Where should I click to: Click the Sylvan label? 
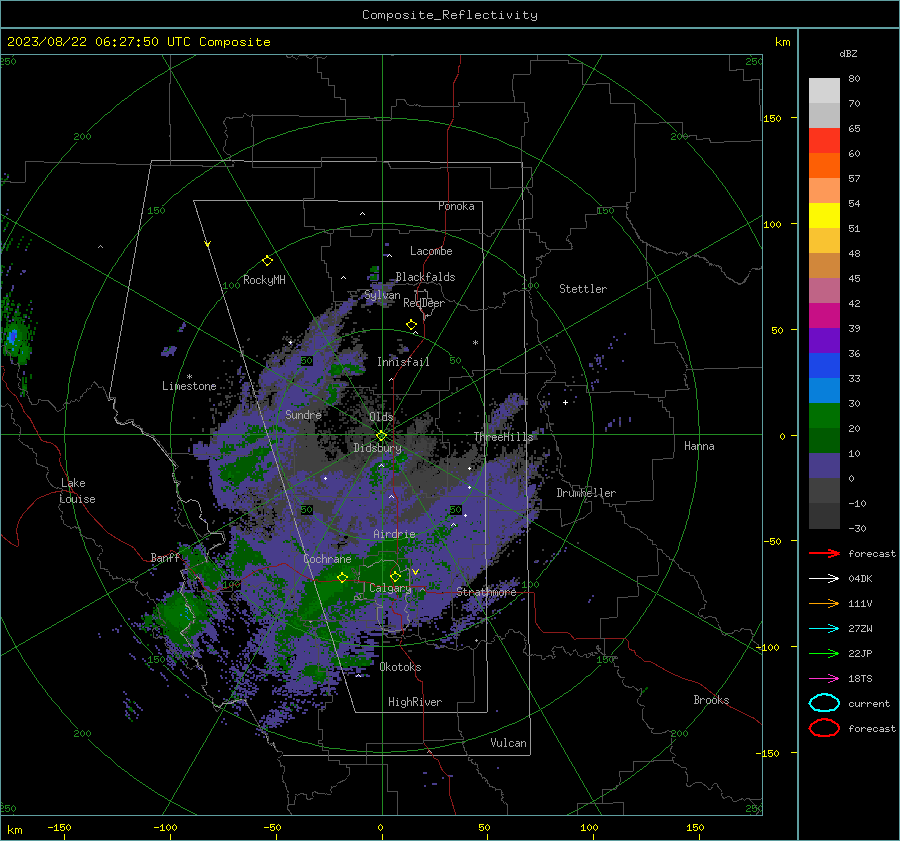click(x=382, y=295)
